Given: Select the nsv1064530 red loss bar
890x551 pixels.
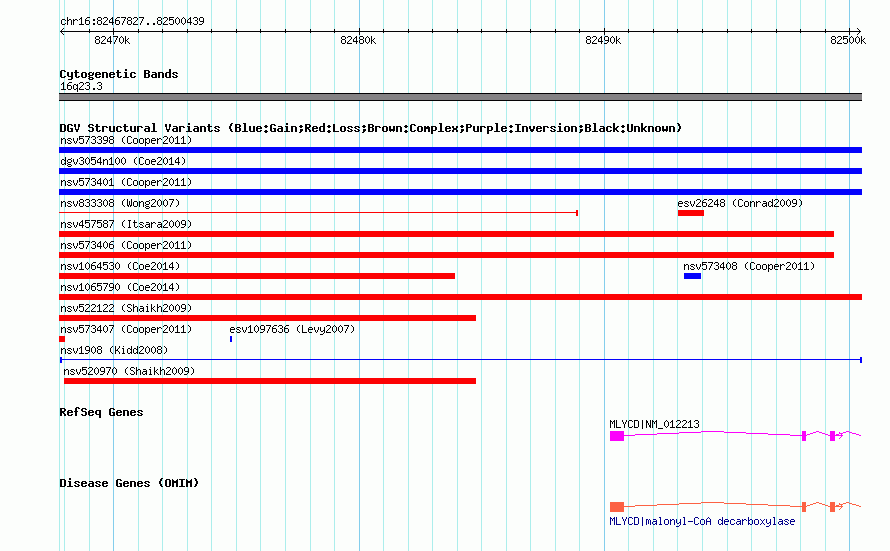Looking at the screenshot, I should coord(257,276).
